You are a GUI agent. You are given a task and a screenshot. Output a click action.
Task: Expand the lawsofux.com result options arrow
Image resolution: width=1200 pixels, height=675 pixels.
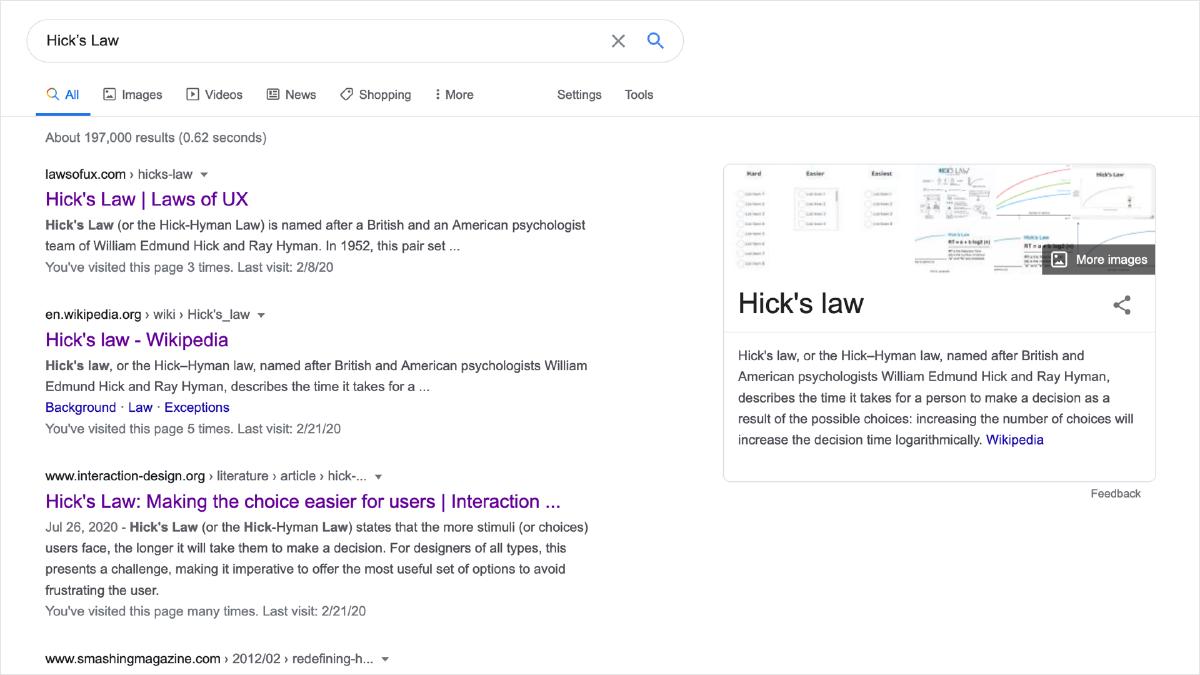click(x=204, y=175)
